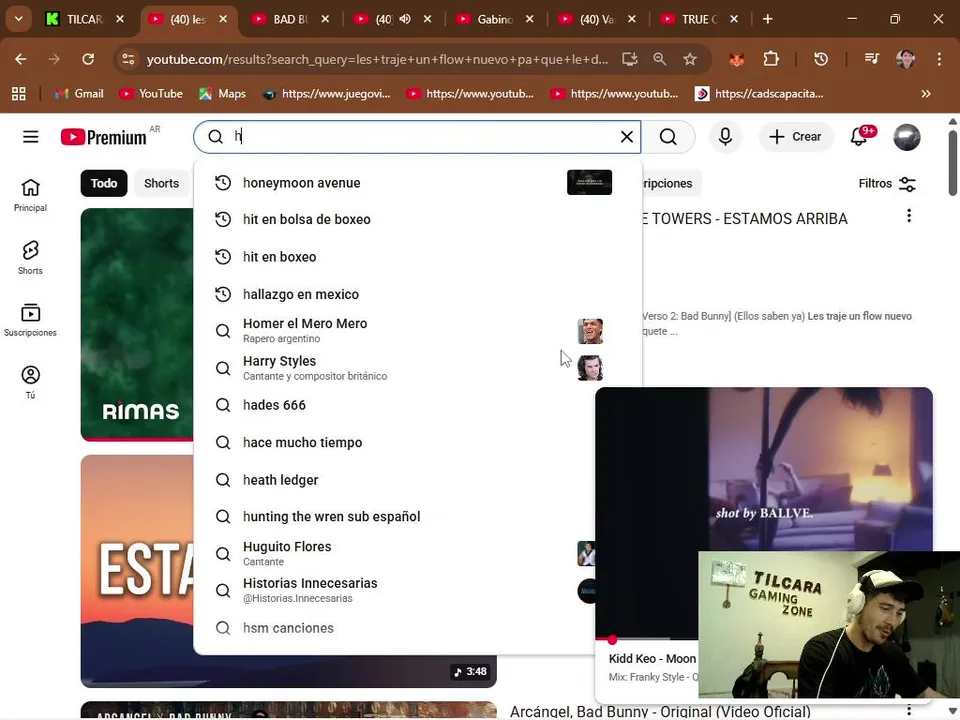Screen dimensions: 960x720
Task: Choose suggestion Harry Styles
Action: click(418, 368)
